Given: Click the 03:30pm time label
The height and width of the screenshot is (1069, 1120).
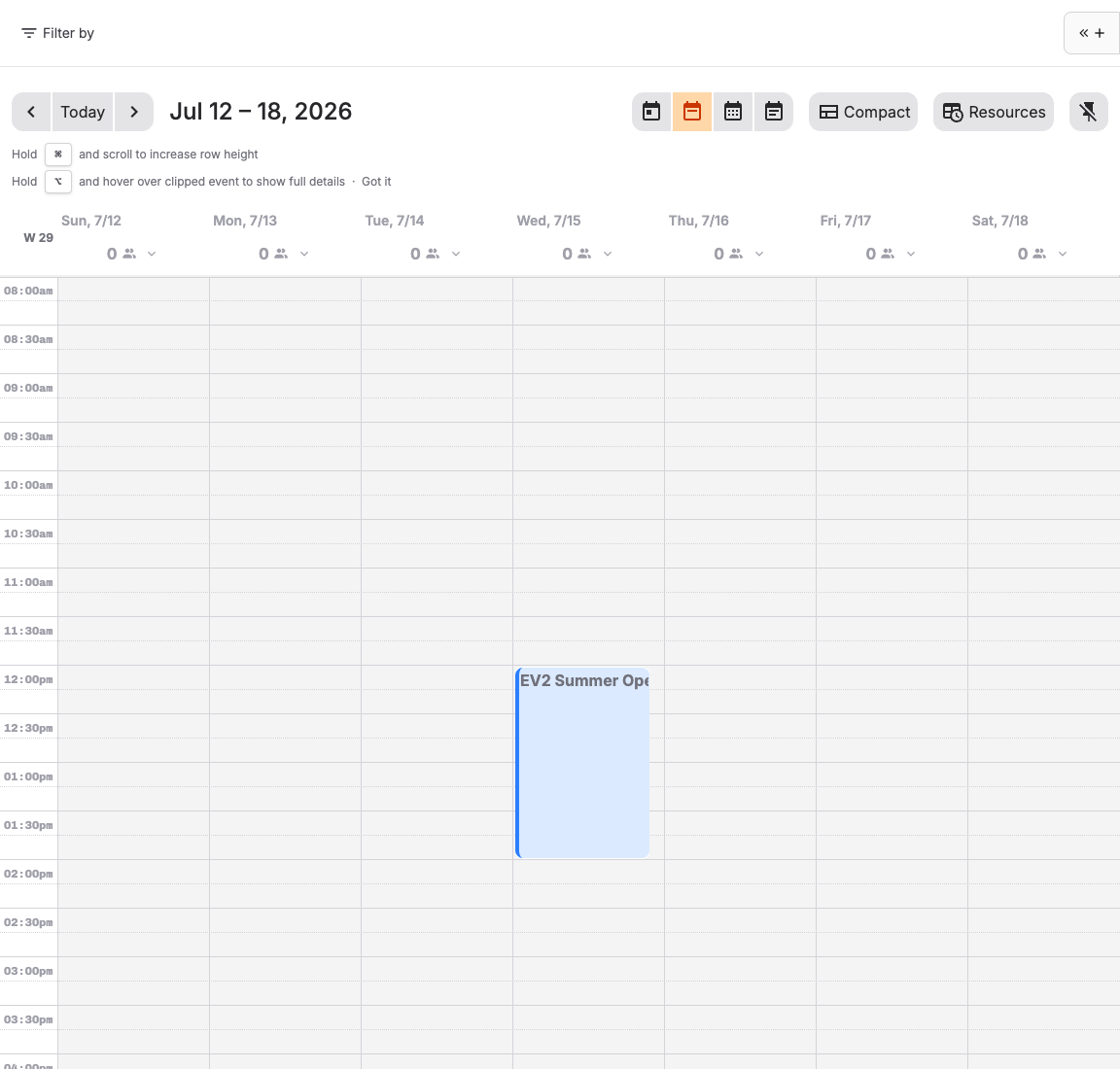Looking at the screenshot, I should [28, 1019].
